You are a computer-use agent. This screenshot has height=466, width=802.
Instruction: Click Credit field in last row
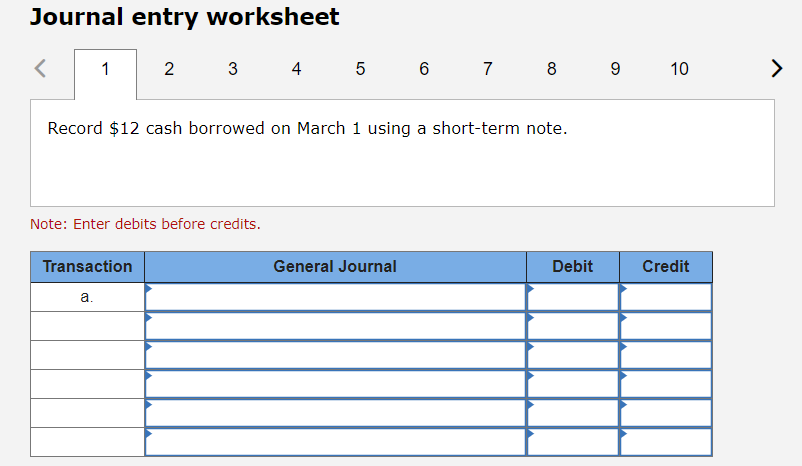click(666, 442)
